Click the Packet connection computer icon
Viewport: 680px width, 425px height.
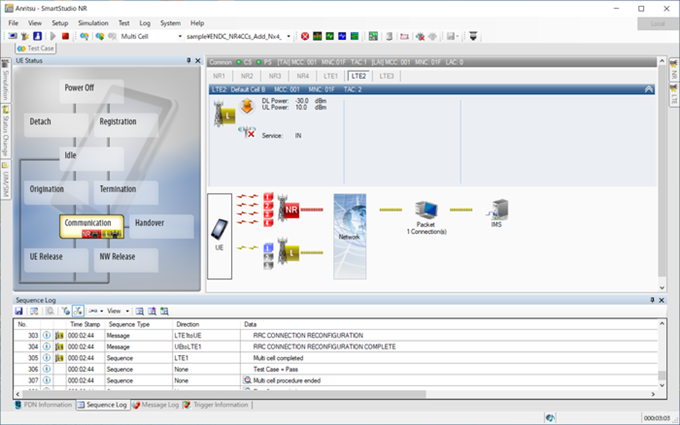(426, 209)
